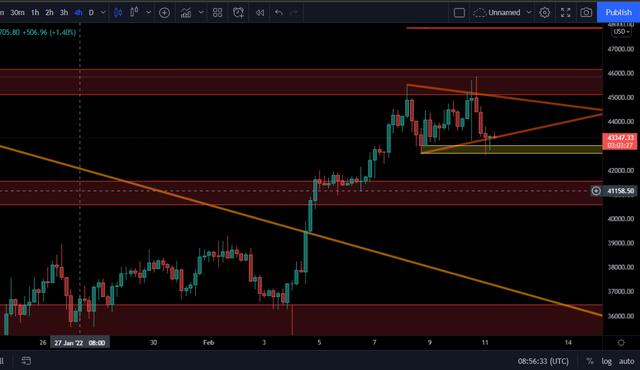
Task: Open chart settings gear icon
Action: point(544,13)
